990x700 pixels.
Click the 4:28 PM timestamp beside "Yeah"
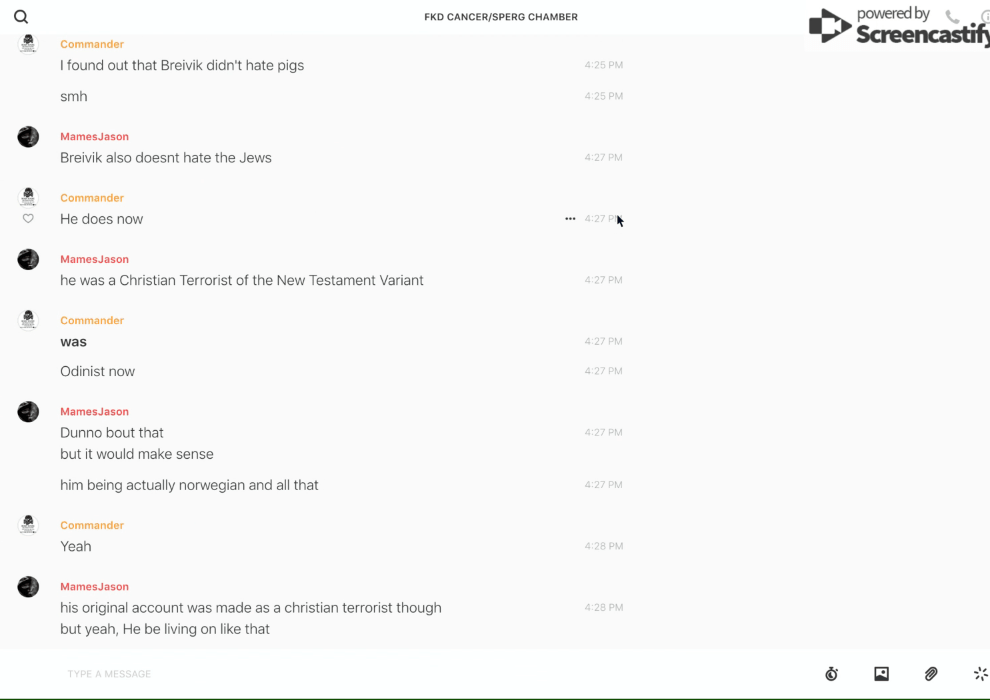coord(604,546)
